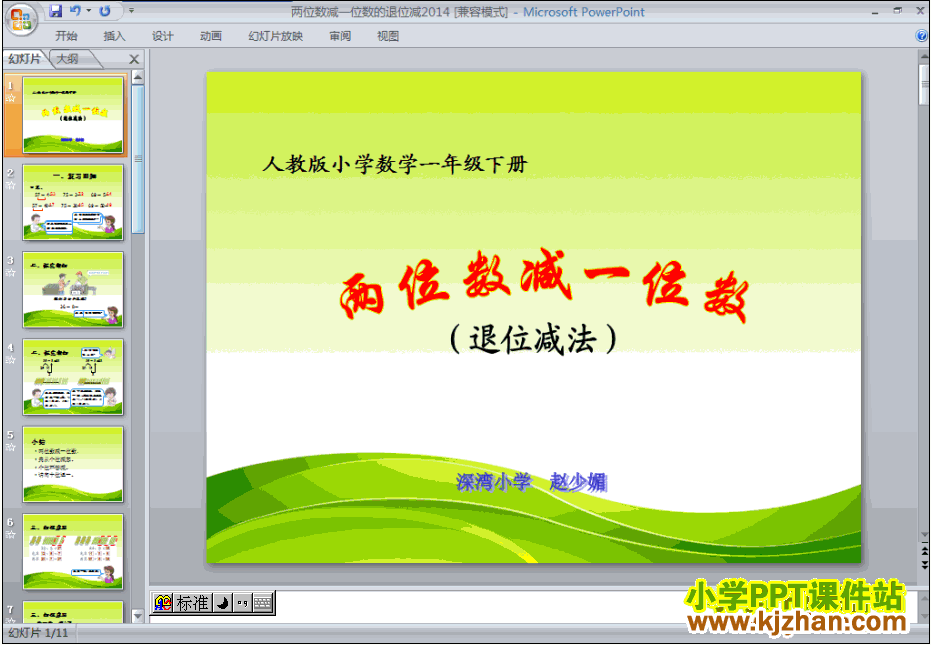Select slide 6 thumbnail
The height and width of the screenshot is (645, 931).
click(73, 551)
